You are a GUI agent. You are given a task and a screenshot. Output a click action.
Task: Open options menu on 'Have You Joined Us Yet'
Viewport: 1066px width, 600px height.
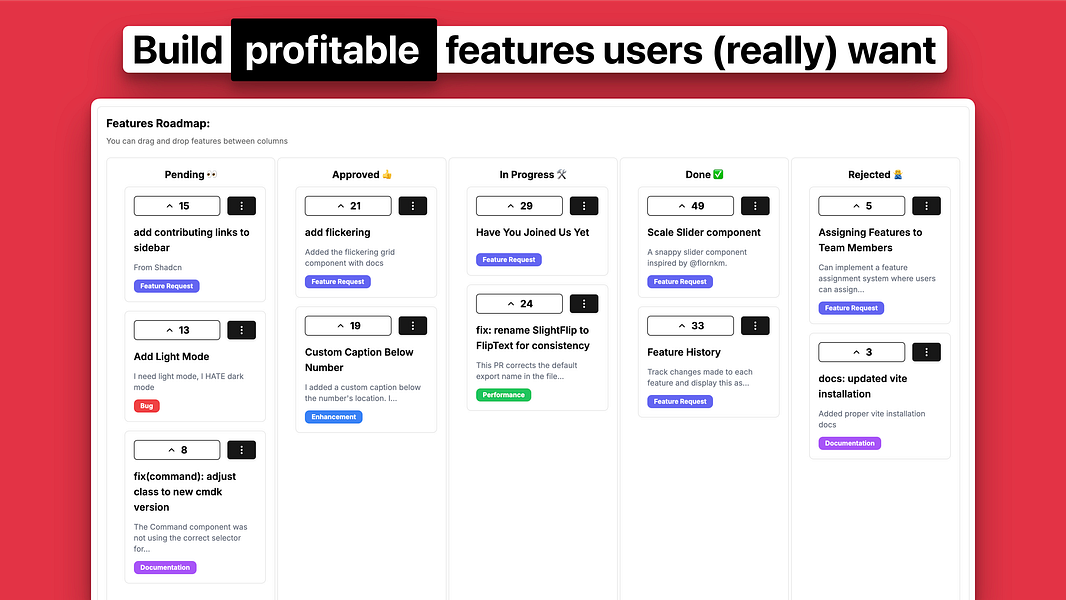click(x=584, y=205)
